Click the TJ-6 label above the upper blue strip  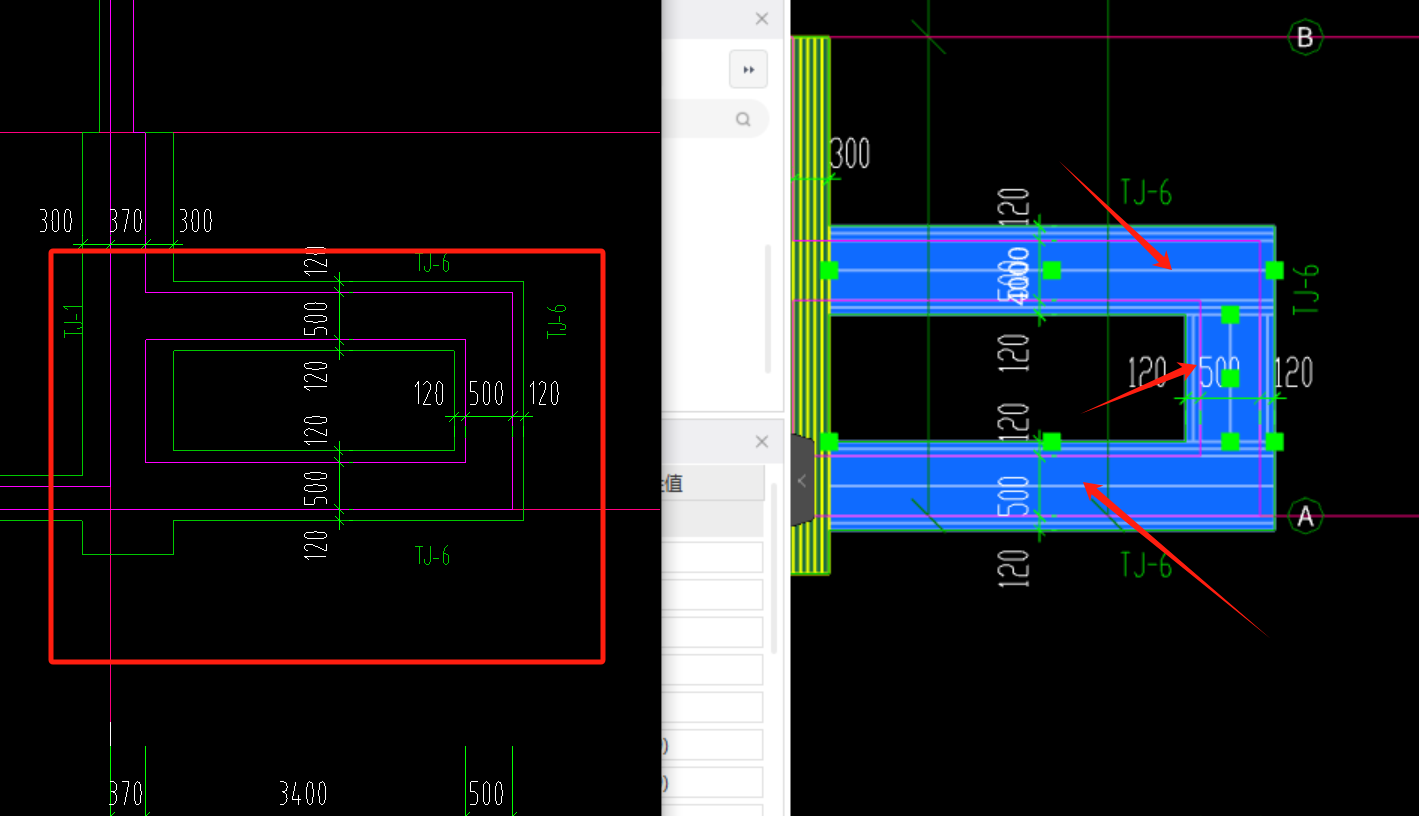click(1146, 192)
